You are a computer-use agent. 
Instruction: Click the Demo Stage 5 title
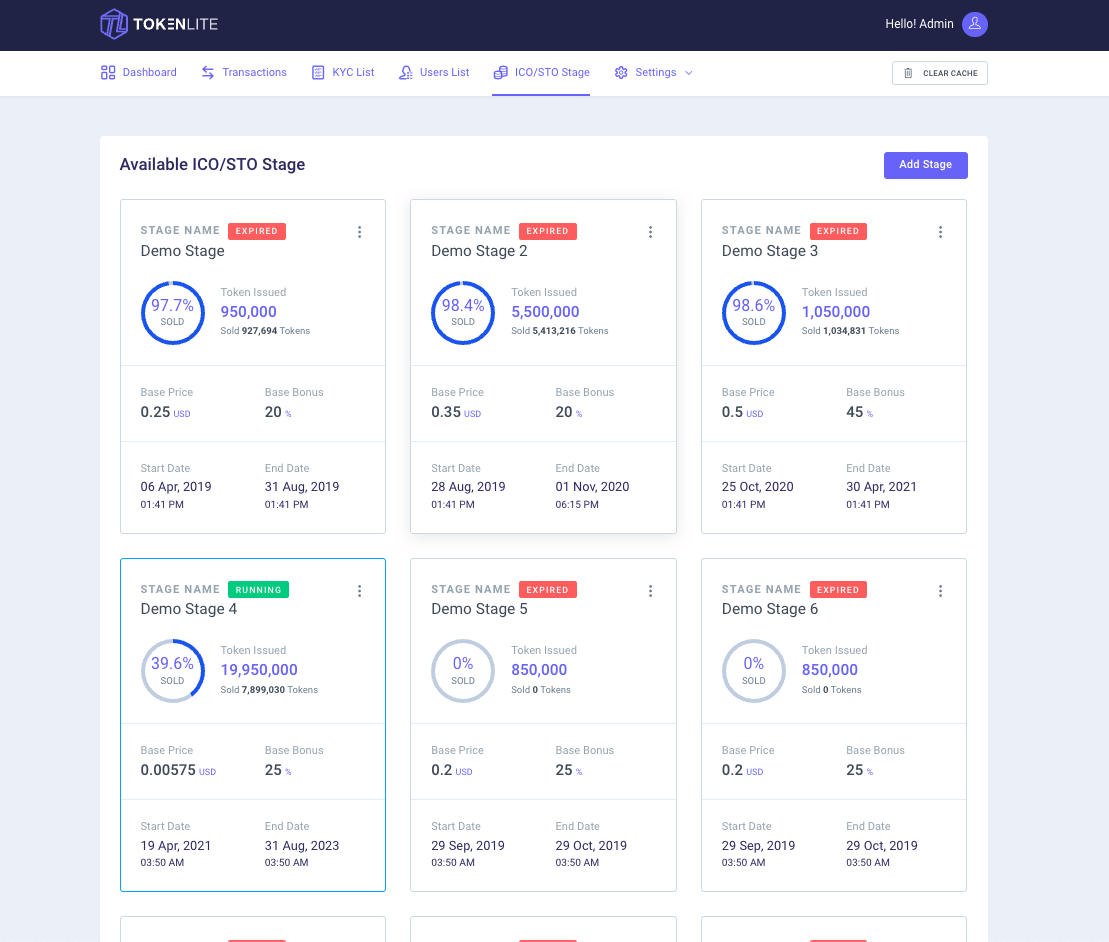point(479,610)
